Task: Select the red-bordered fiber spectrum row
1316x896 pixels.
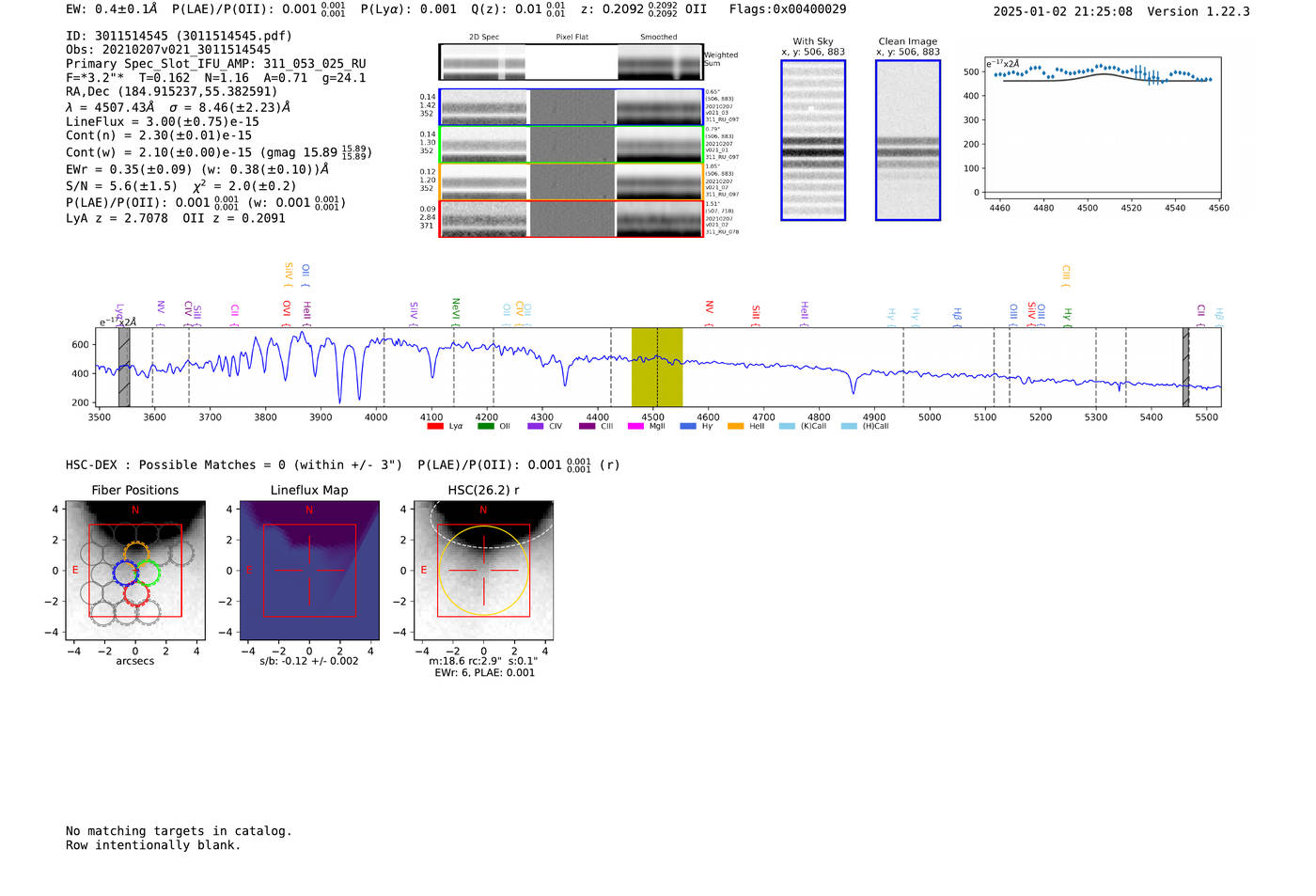Action: point(571,219)
